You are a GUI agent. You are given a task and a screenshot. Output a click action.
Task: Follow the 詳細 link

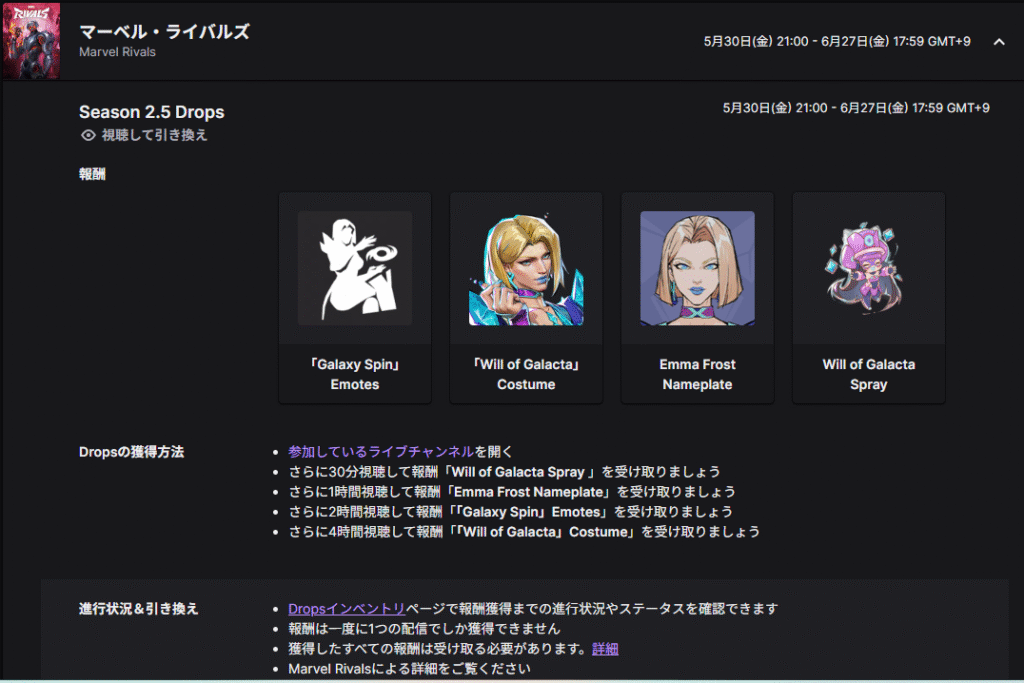(605, 649)
